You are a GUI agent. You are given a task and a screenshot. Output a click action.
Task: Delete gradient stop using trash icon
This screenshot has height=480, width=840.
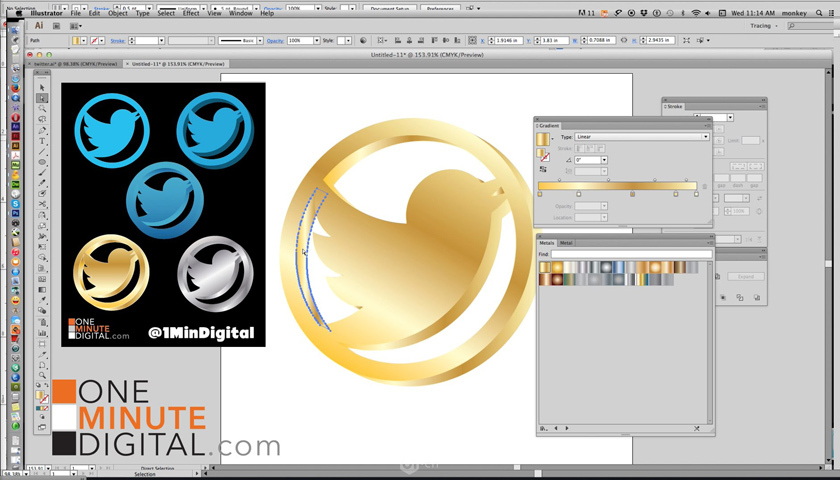coord(704,186)
